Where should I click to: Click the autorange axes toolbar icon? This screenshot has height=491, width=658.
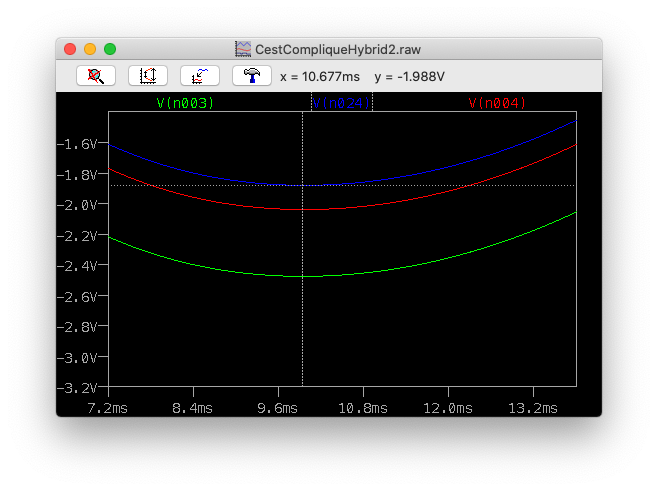click(x=148, y=76)
